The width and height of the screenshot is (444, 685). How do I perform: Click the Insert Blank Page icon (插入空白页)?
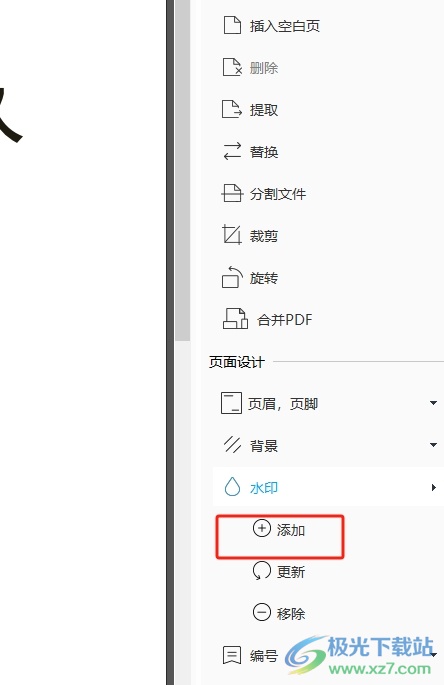pos(232,25)
